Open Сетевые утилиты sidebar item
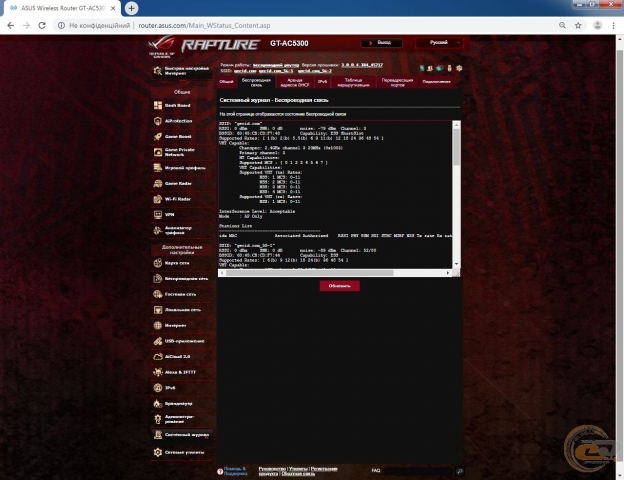624x480 pixels. 181,453
